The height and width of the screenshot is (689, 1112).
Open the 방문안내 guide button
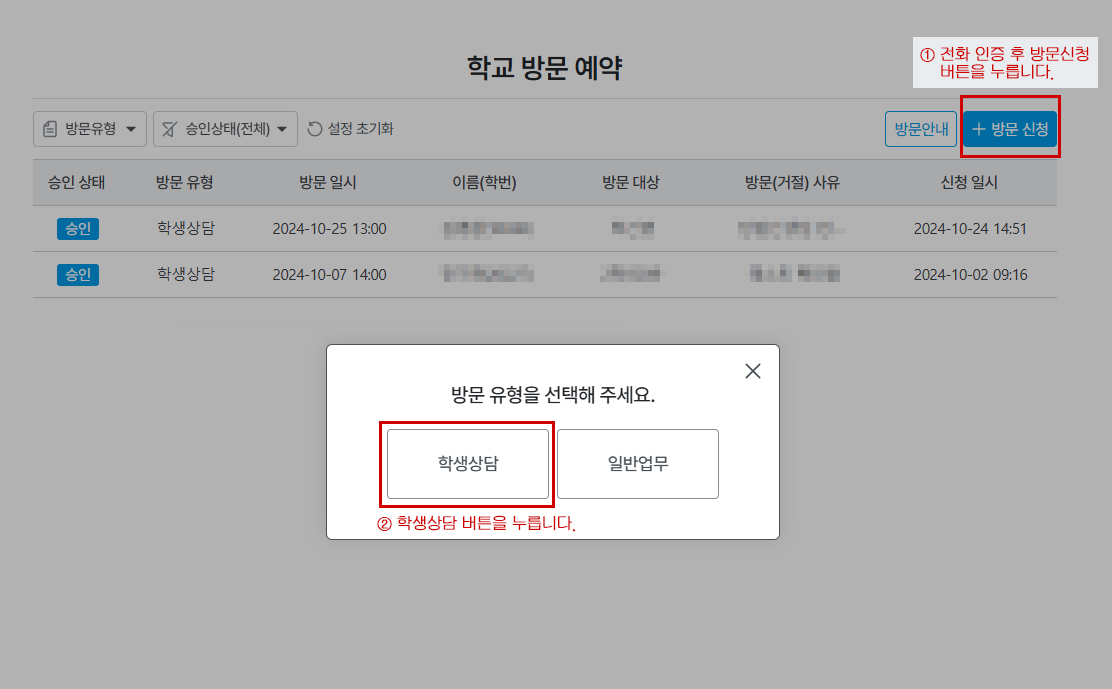coord(921,129)
